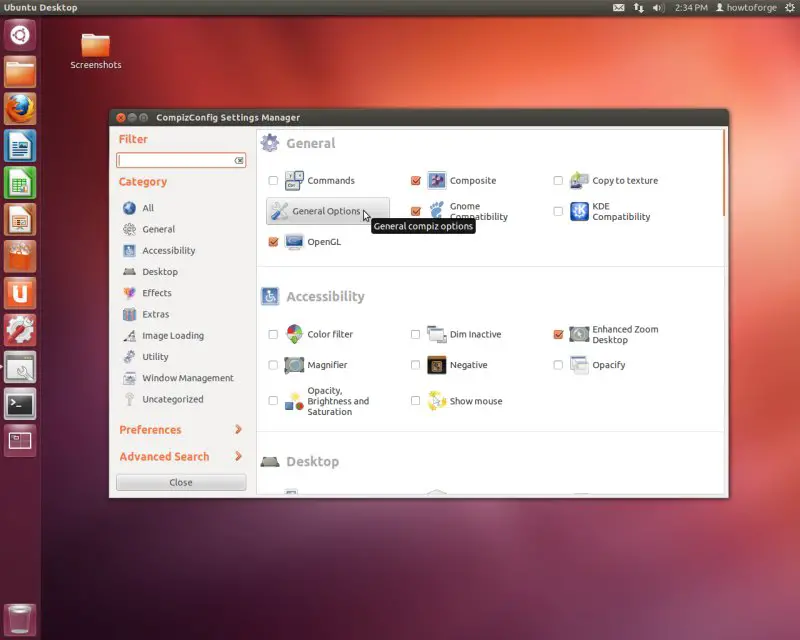Enable the Dim Inactive checkbox
The image size is (800, 640).
point(416,334)
